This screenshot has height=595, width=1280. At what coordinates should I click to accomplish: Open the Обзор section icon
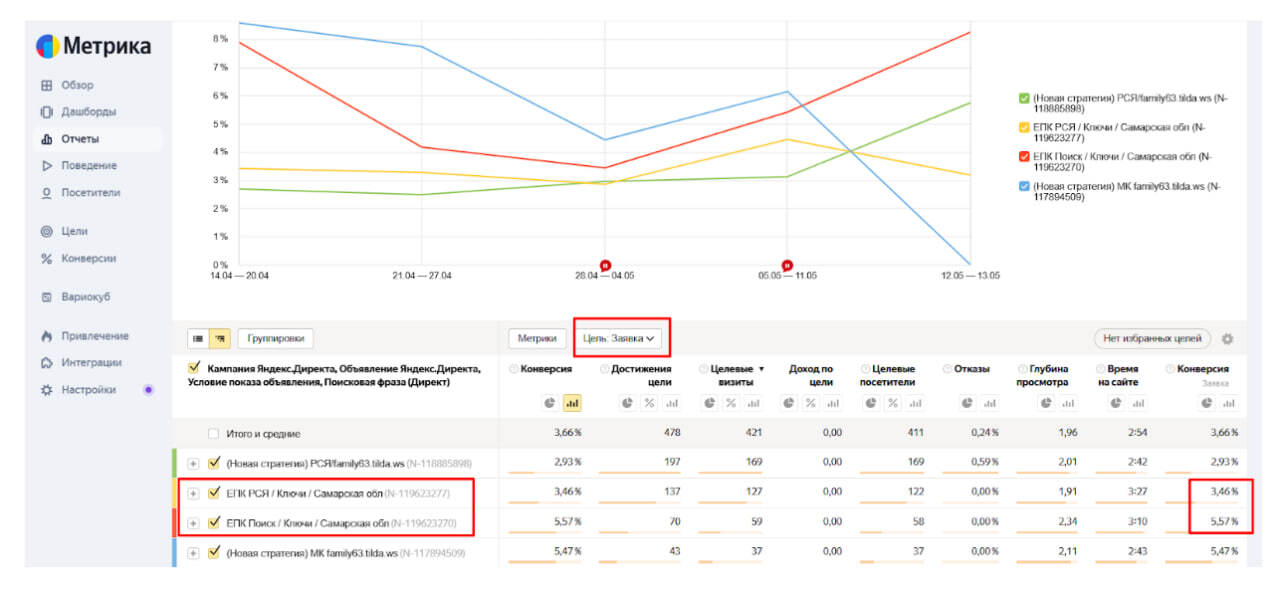point(46,86)
